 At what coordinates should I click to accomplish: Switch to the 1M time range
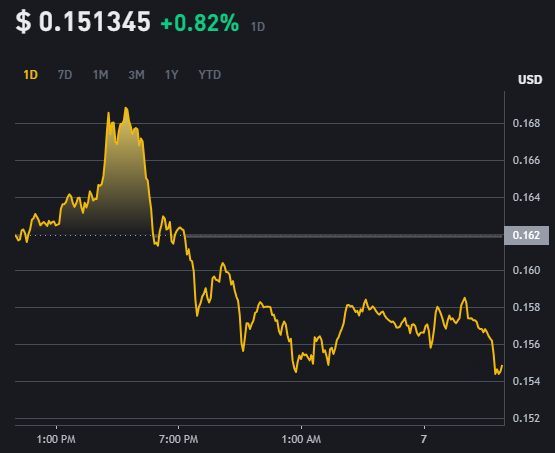pyautogui.click(x=101, y=75)
